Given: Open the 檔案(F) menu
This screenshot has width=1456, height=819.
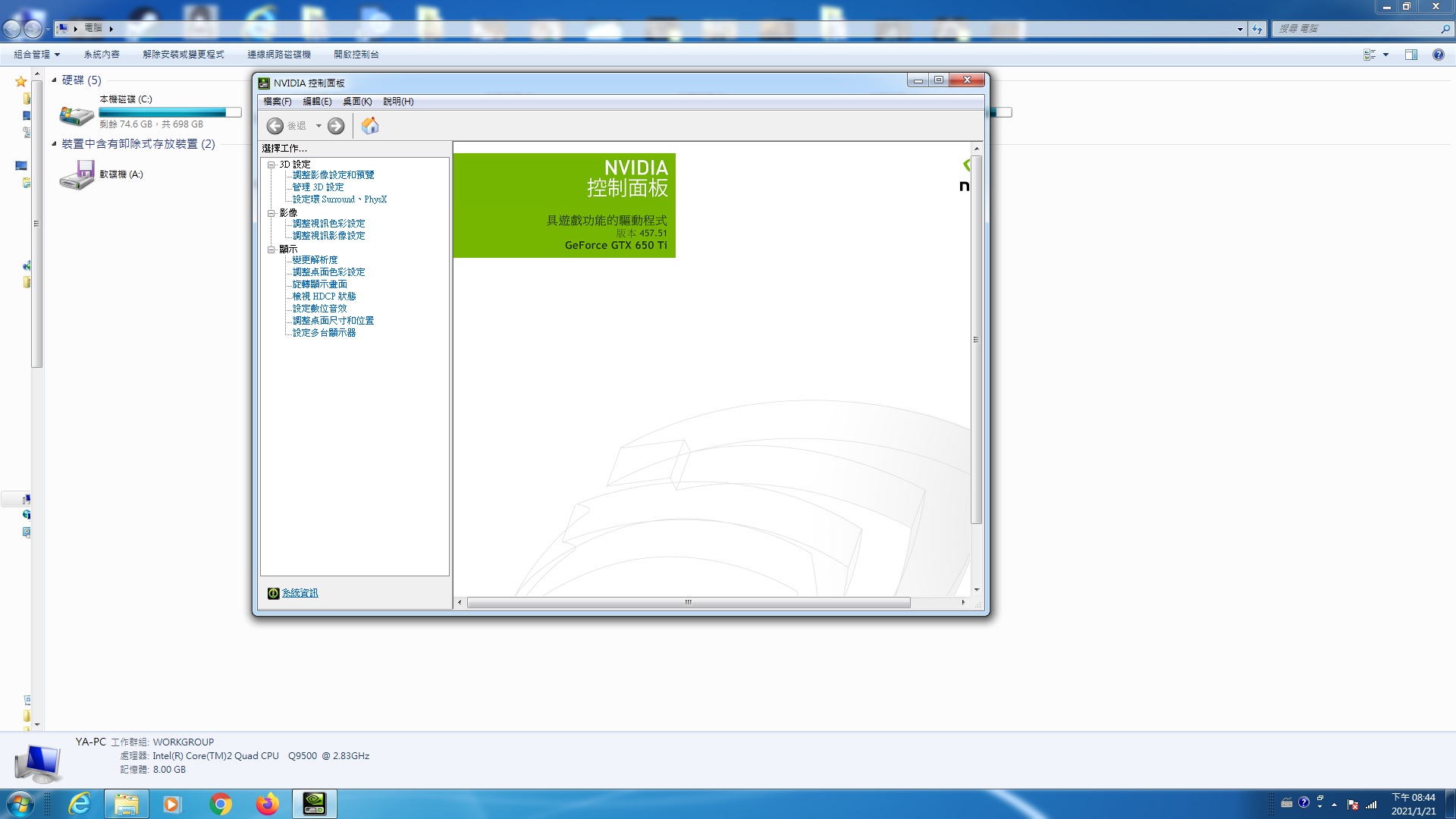Looking at the screenshot, I should click(278, 102).
